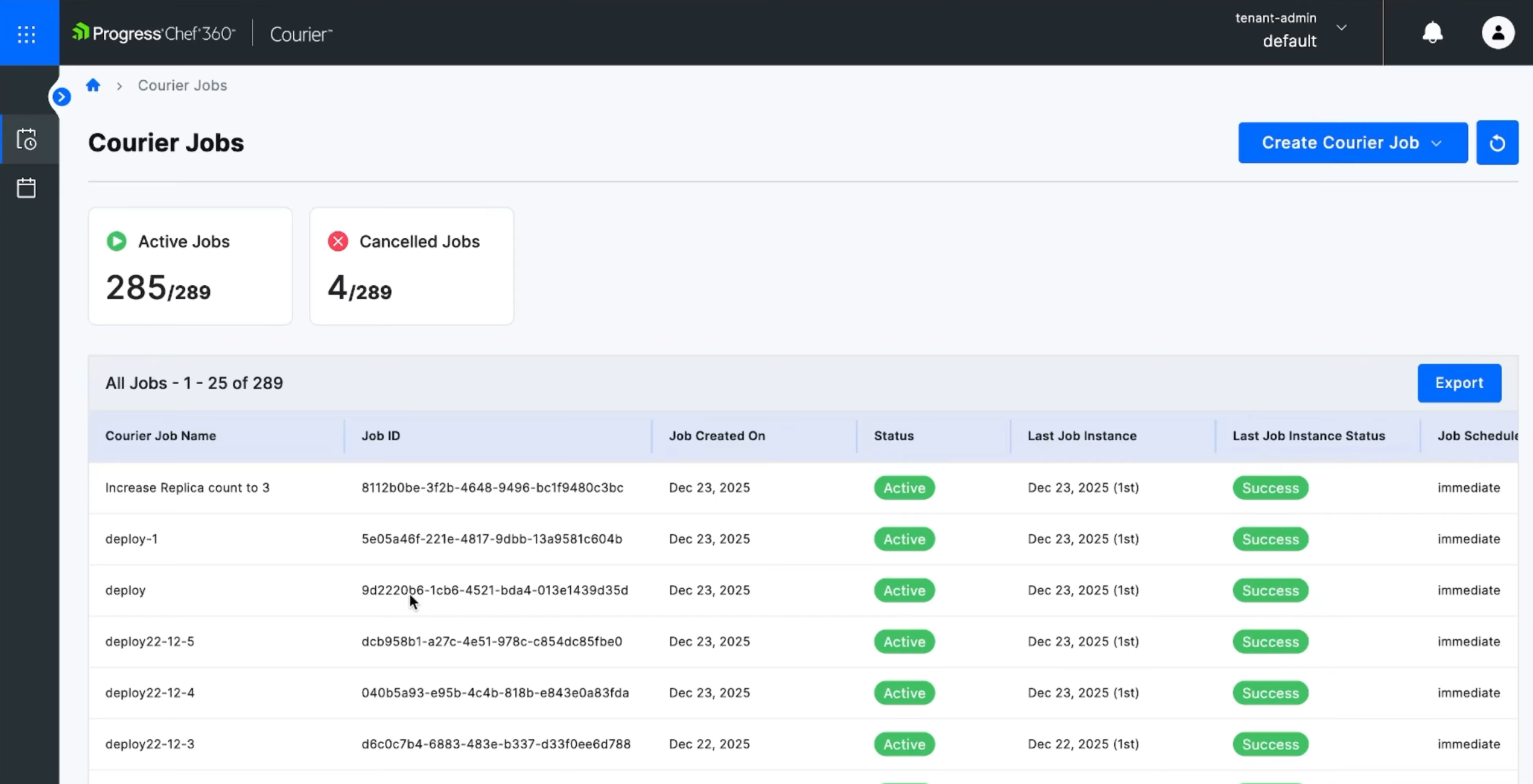
Task: Sort by the Job Created On column header
Action: coord(716,435)
